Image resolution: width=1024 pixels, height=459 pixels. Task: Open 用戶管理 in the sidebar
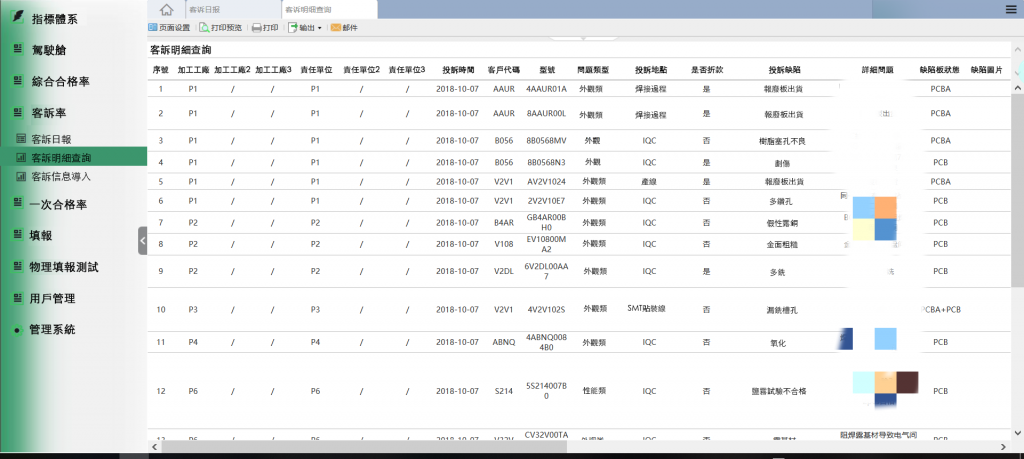[52, 298]
